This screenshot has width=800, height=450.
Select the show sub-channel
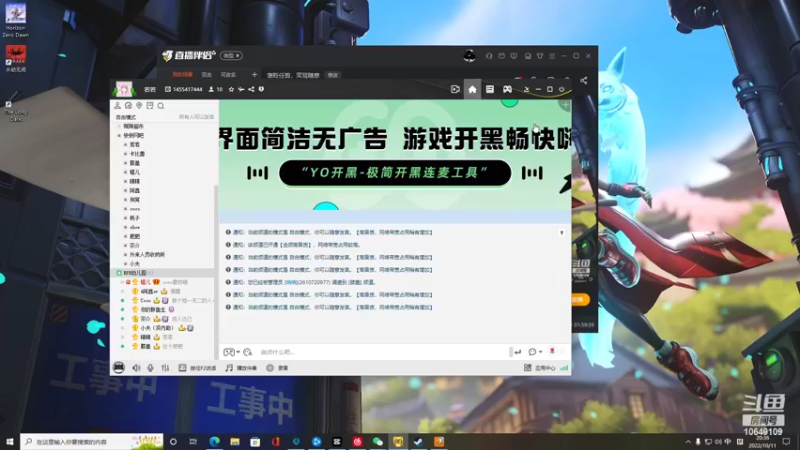pyautogui.click(x=135, y=228)
